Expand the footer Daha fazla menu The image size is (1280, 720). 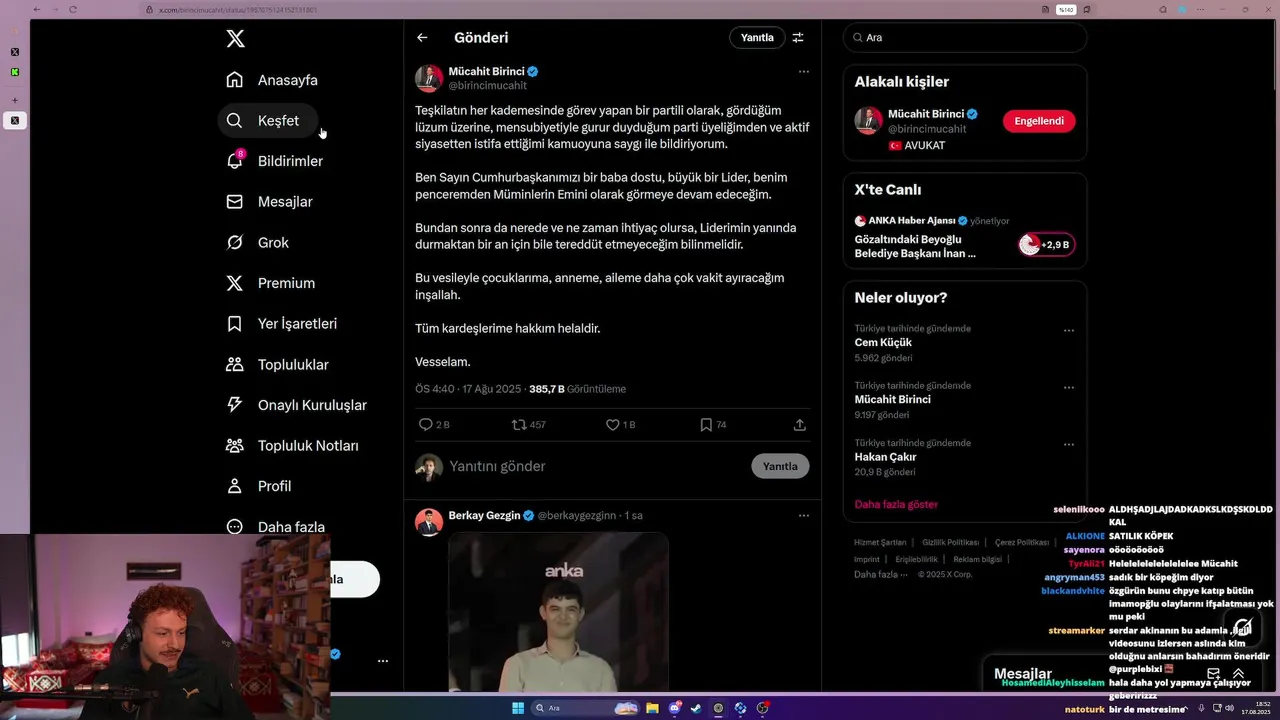click(881, 575)
